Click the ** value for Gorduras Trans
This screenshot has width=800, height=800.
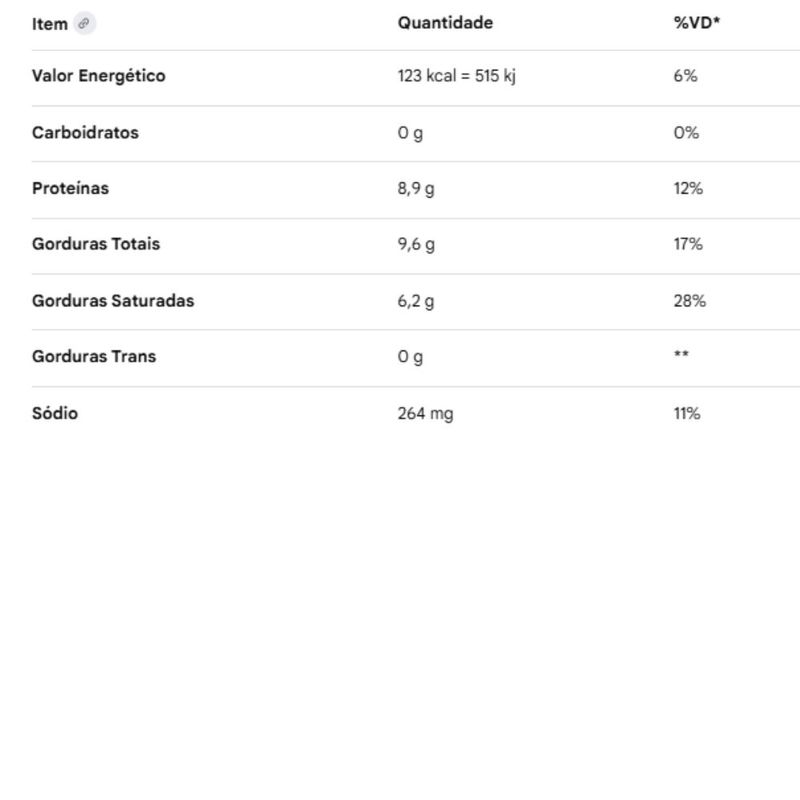coord(681,355)
